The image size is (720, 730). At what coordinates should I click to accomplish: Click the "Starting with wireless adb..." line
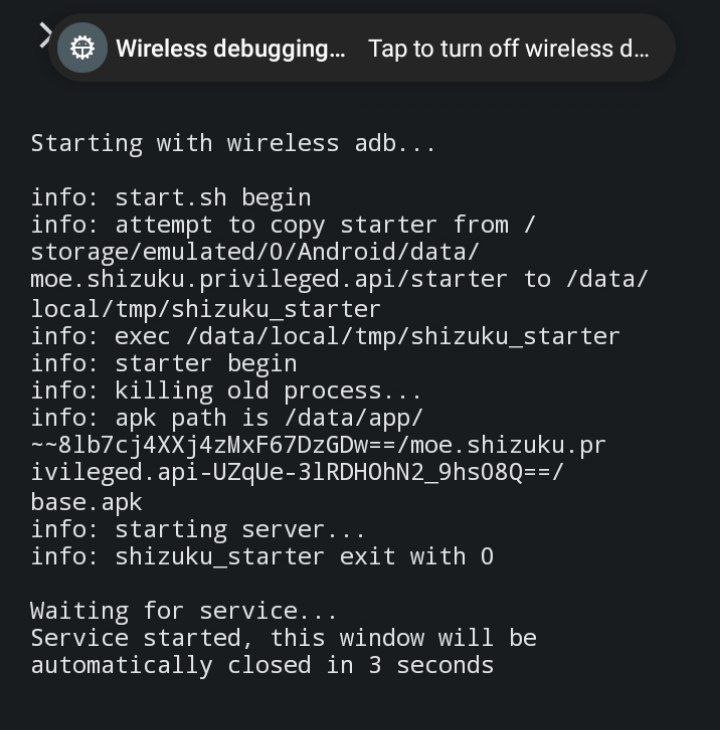pyautogui.click(x=233, y=143)
